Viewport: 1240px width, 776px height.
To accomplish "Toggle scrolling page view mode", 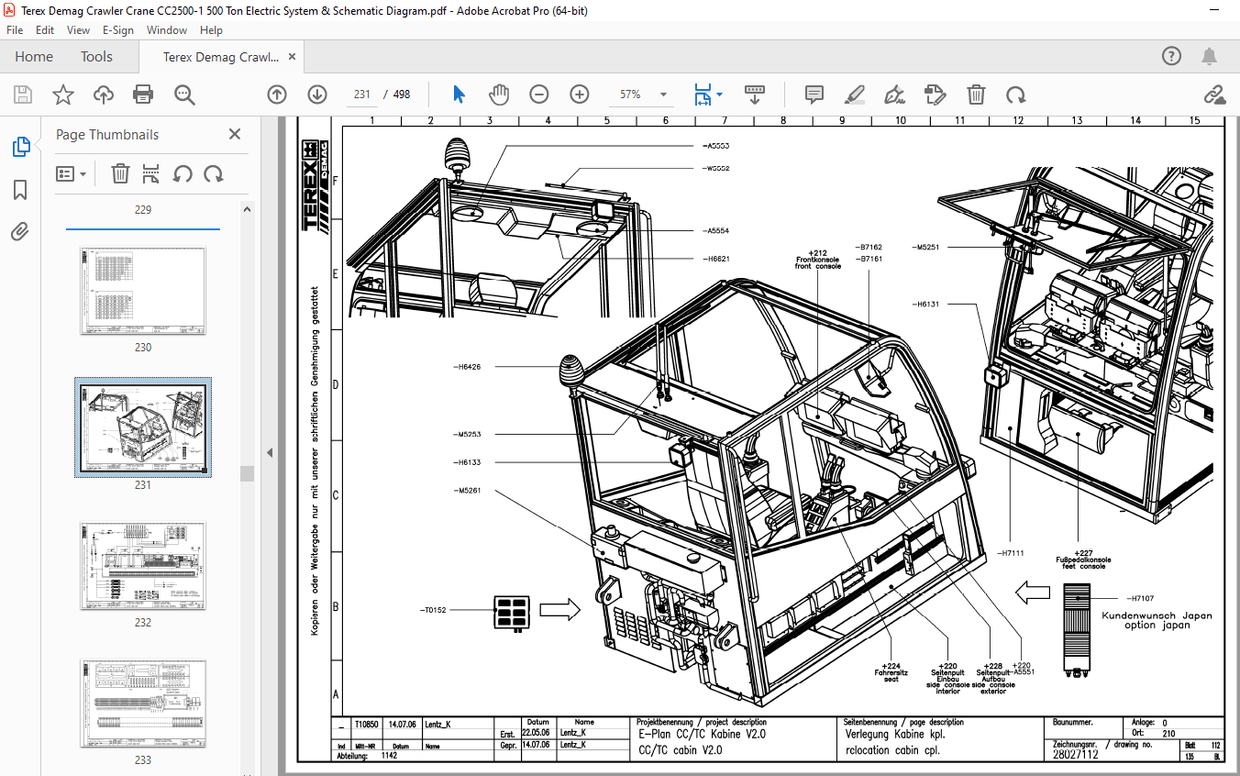I will coord(754,94).
